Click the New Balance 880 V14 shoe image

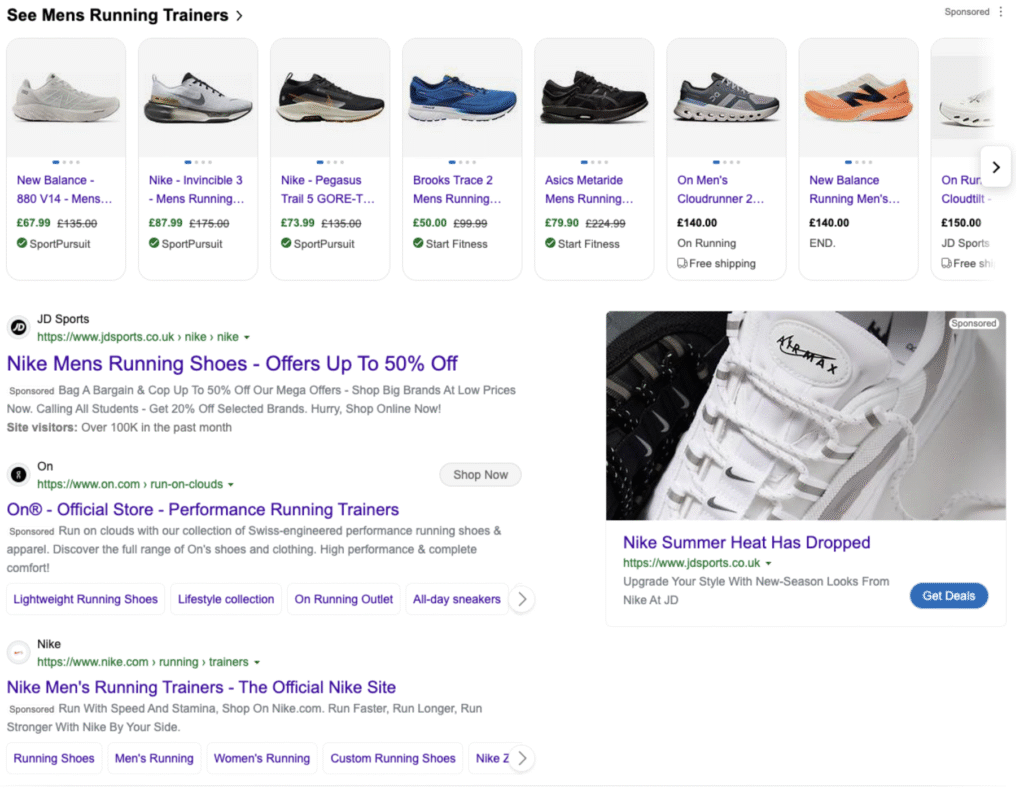[x=66, y=98]
